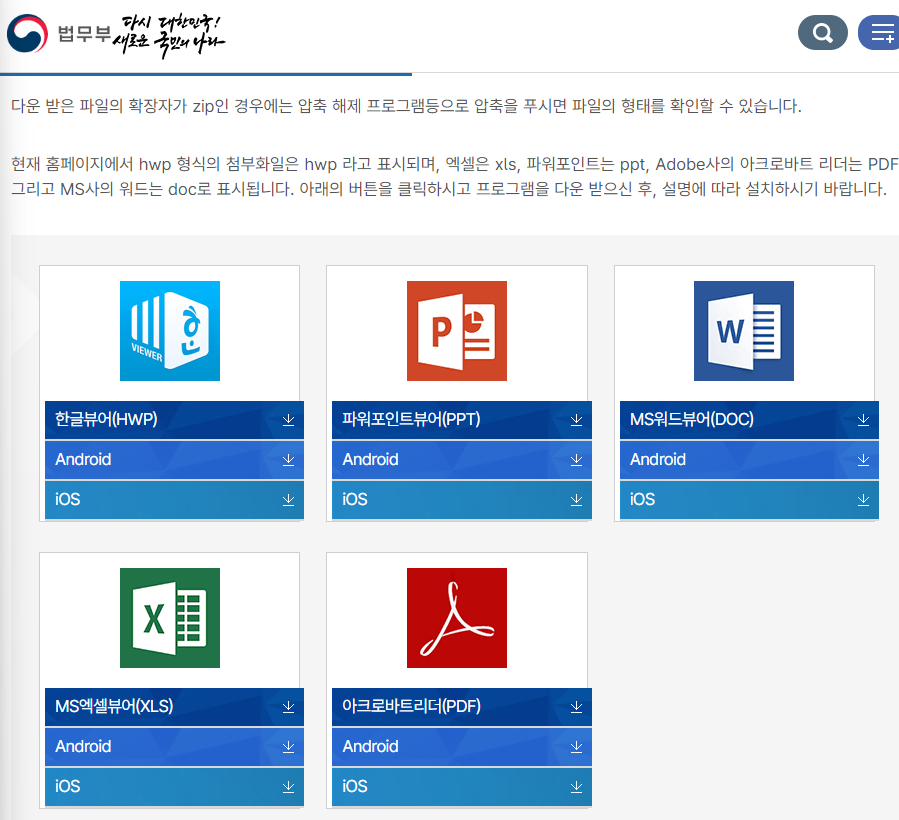899x820 pixels.
Task: Open Android link under MS엑셀뷰어(XLS)
Action: (174, 747)
